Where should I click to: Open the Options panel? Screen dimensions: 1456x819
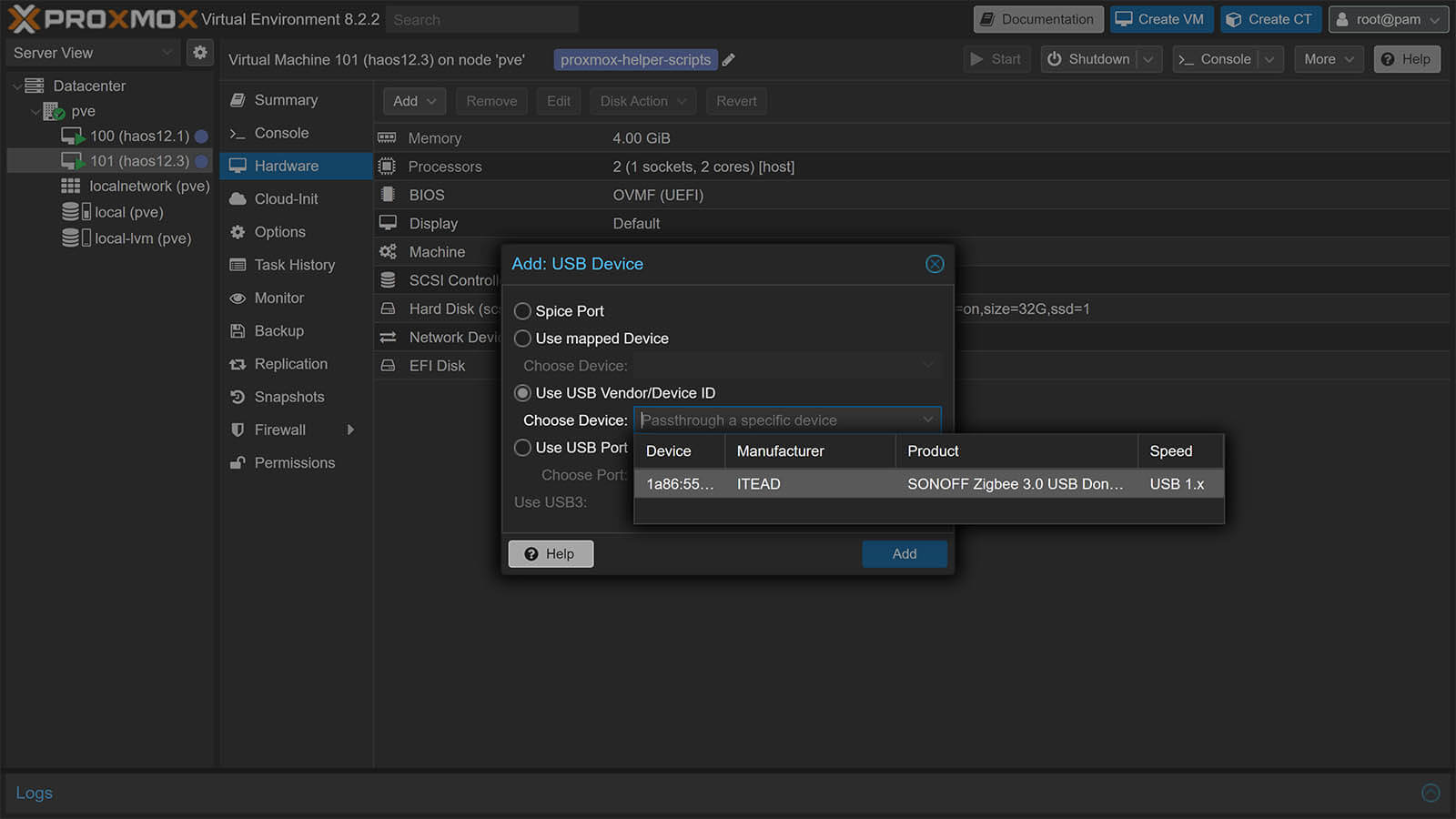(279, 231)
